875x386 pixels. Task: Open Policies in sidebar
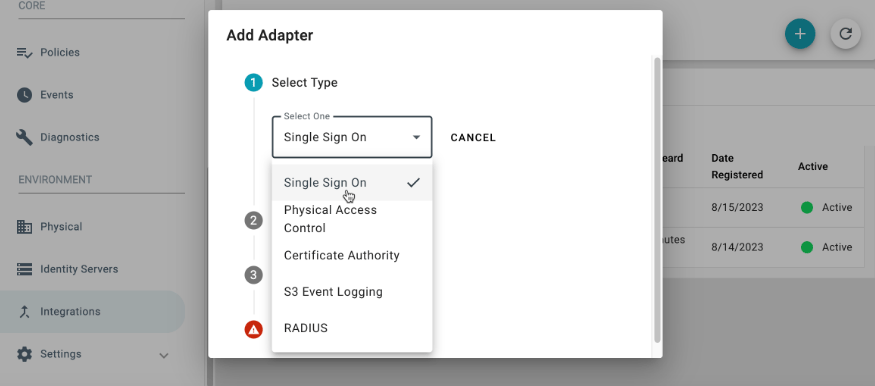[x=60, y=52]
